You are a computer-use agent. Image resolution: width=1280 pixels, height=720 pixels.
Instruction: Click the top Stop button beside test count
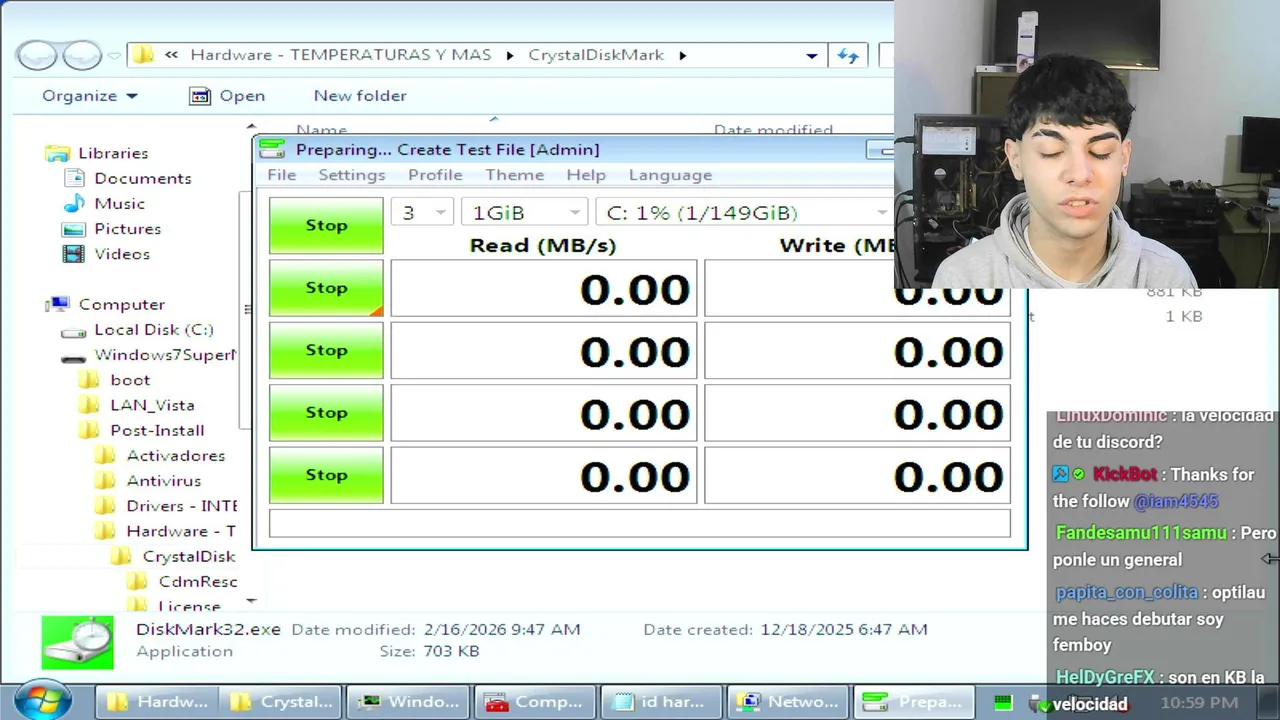click(x=326, y=225)
